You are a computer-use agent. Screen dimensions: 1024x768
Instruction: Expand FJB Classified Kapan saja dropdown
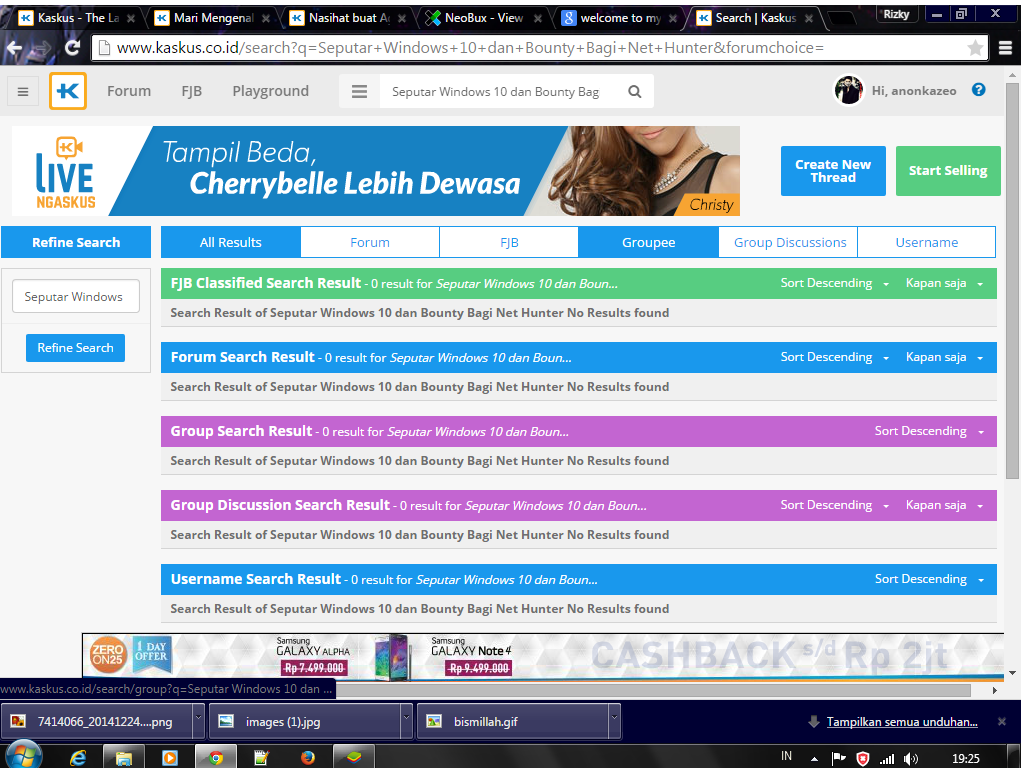click(944, 283)
